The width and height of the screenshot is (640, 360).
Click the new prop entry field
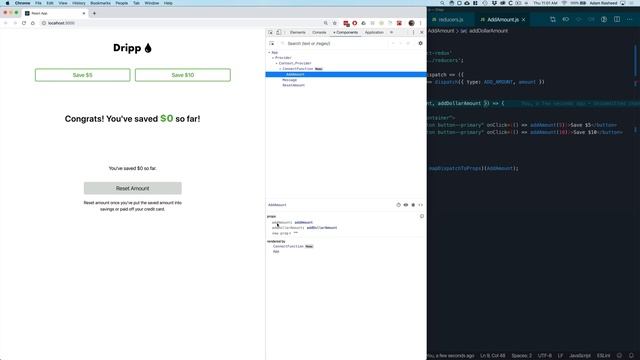(282, 233)
